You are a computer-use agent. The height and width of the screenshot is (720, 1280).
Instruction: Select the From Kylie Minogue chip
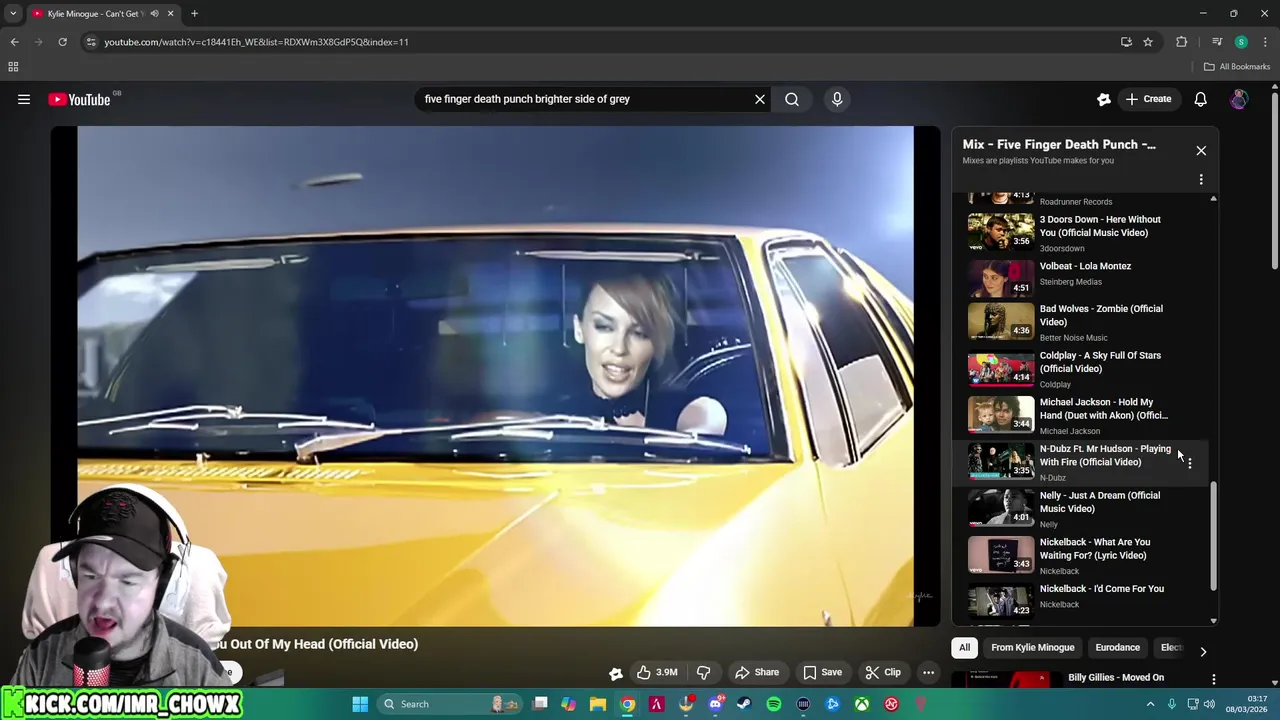coord(1032,648)
